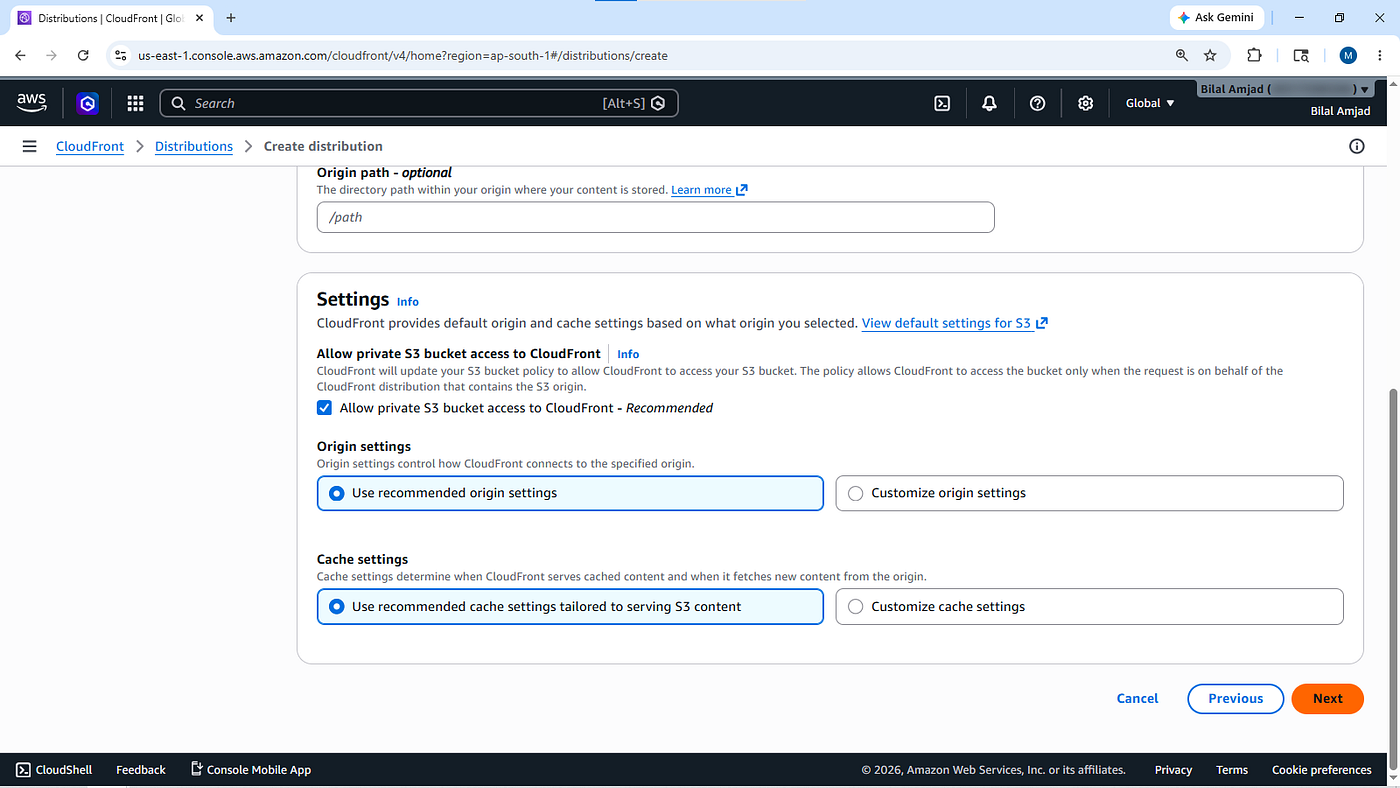Bookmark this page with the star icon
Viewport: 1400px width, 788px height.
(1210, 56)
